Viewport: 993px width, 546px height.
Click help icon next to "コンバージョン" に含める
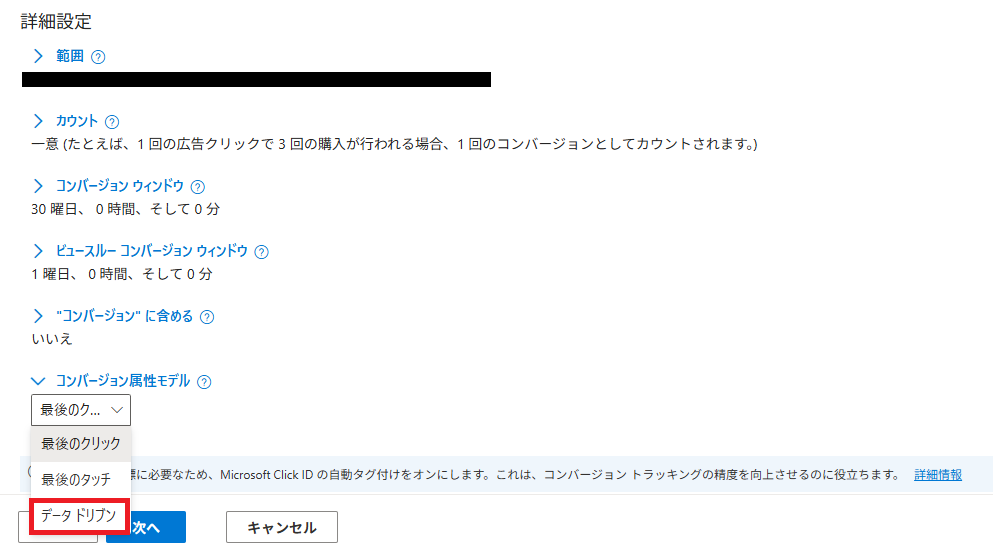pos(207,317)
